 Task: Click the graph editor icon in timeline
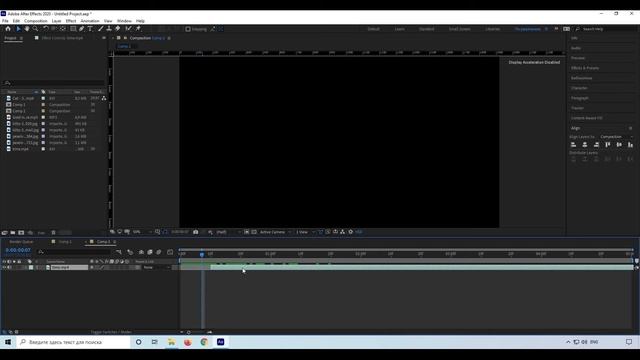click(170, 252)
